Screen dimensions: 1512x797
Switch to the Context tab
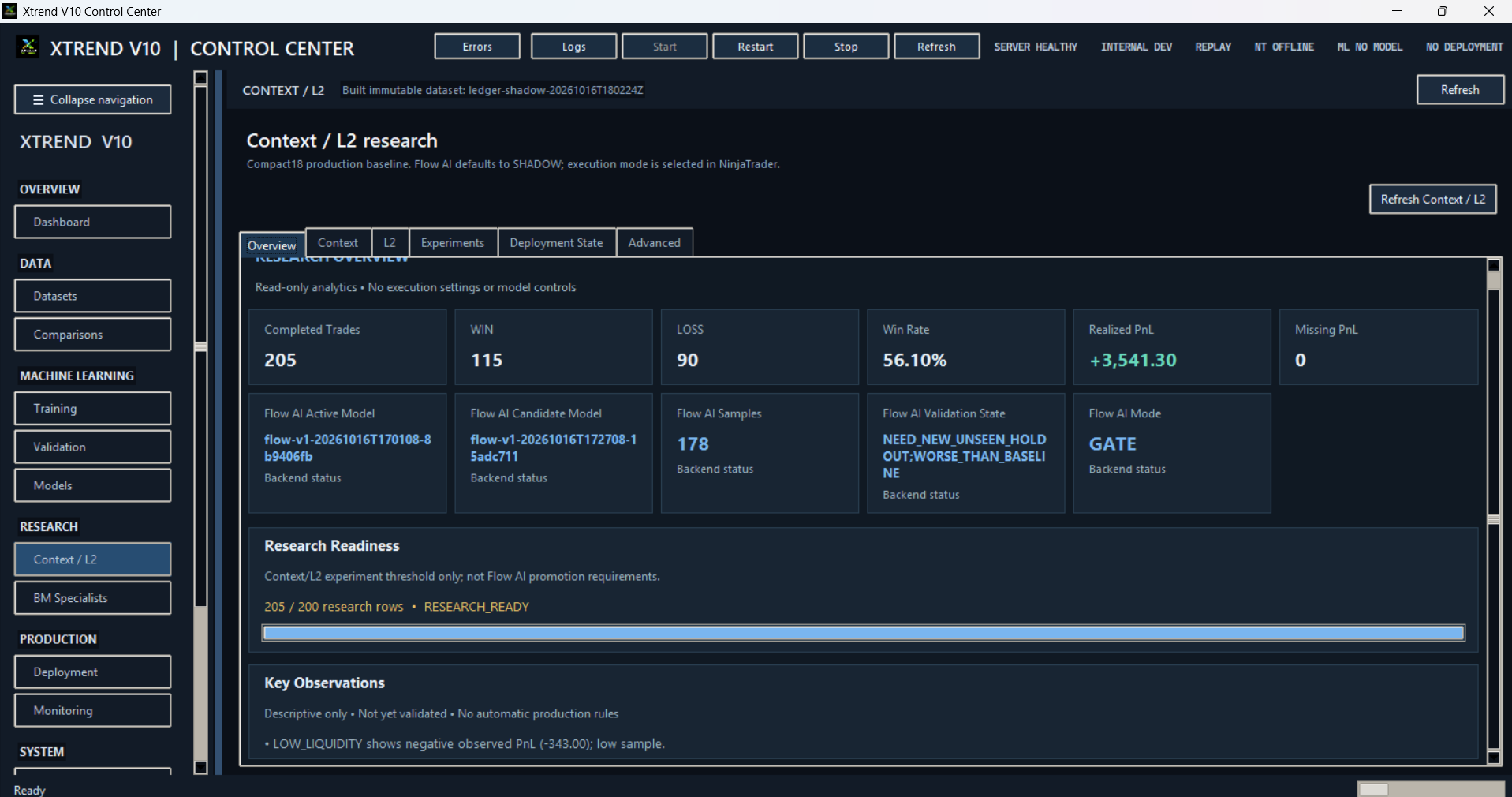pos(338,242)
